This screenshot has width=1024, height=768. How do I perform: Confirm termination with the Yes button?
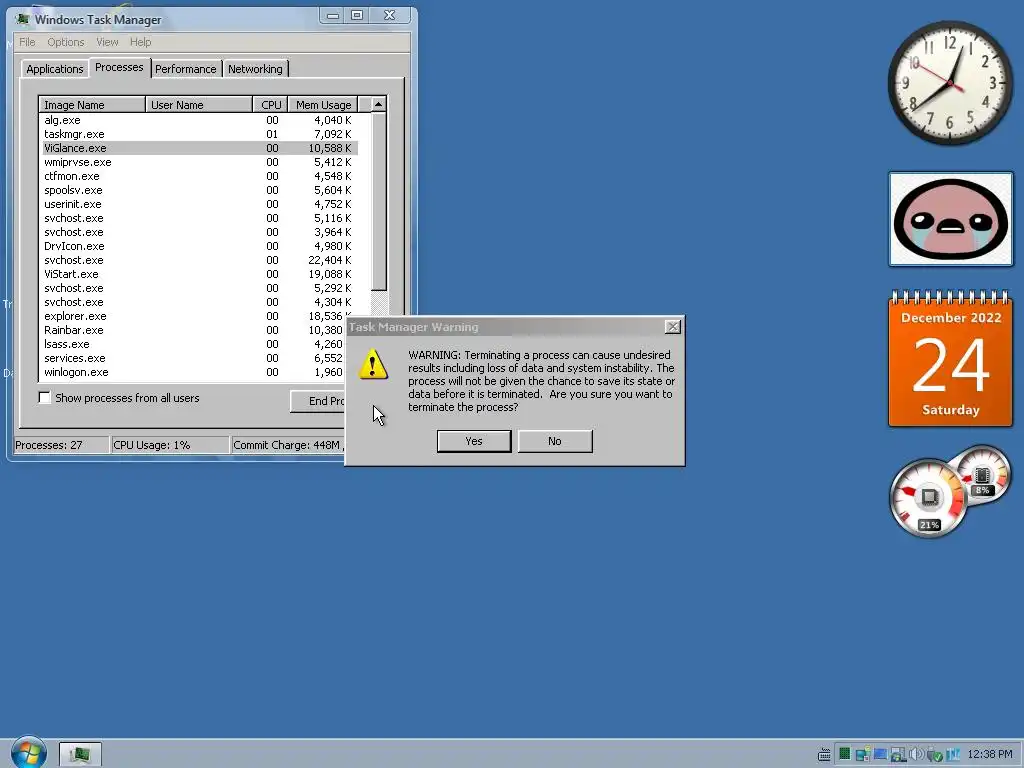point(473,441)
